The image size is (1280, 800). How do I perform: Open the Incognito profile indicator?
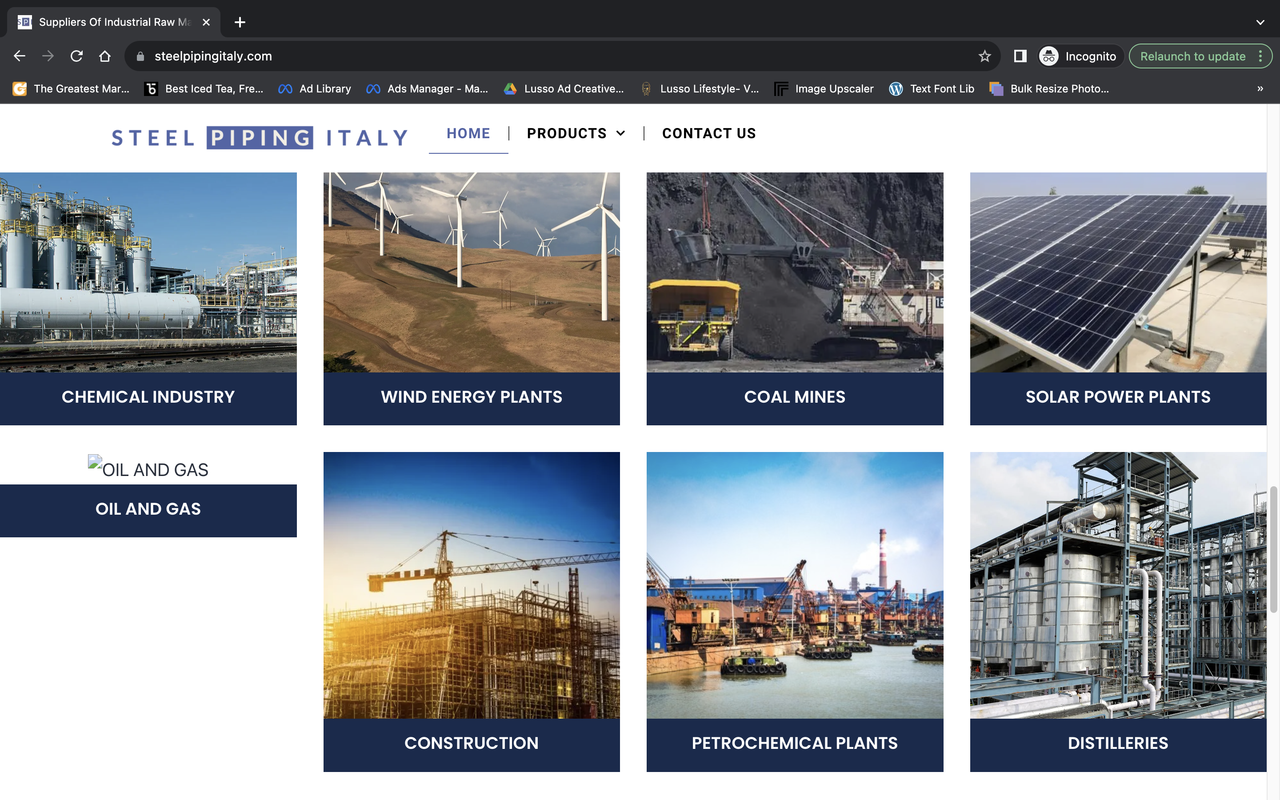[1078, 56]
